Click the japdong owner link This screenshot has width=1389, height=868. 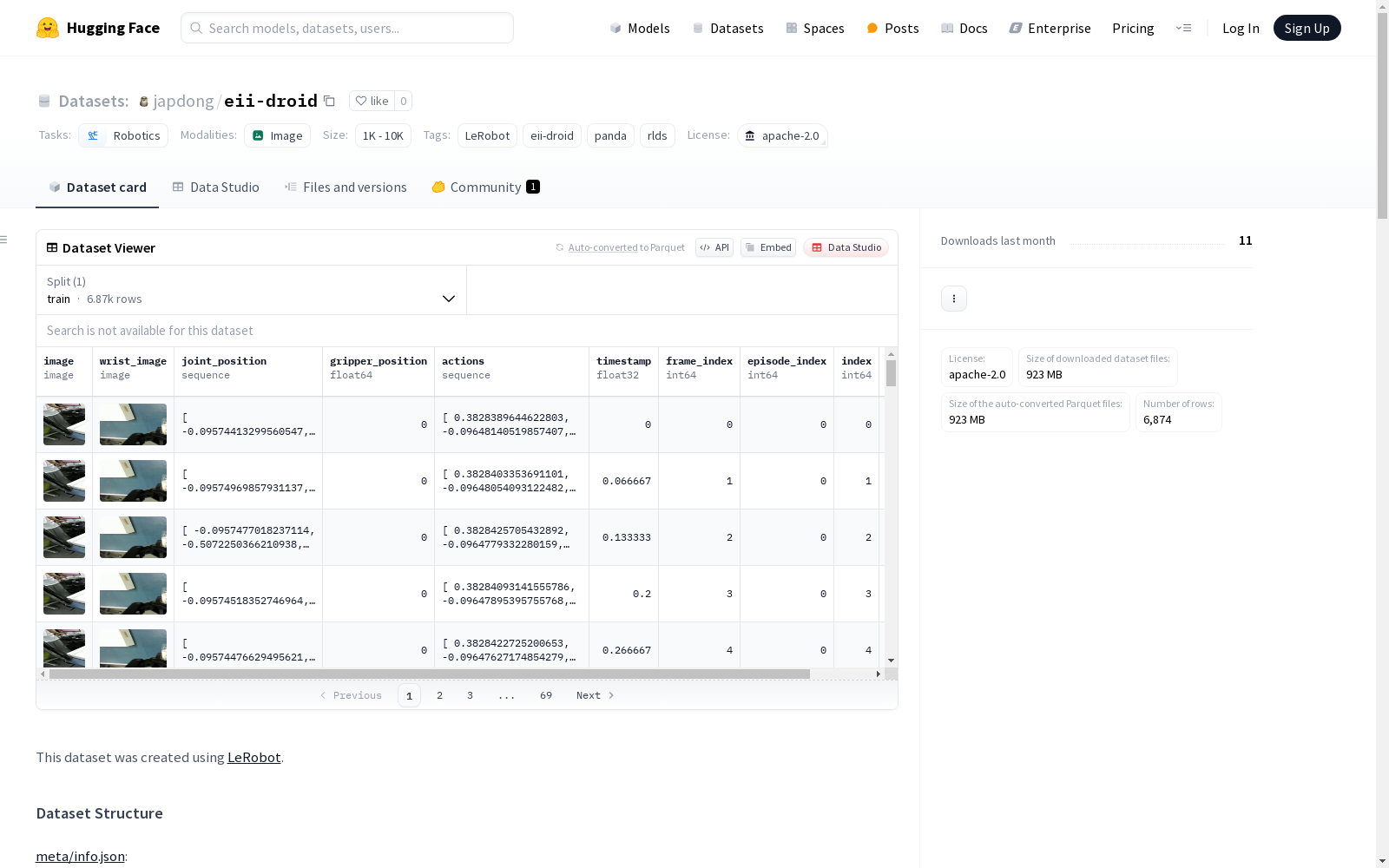tap(183, 101)
